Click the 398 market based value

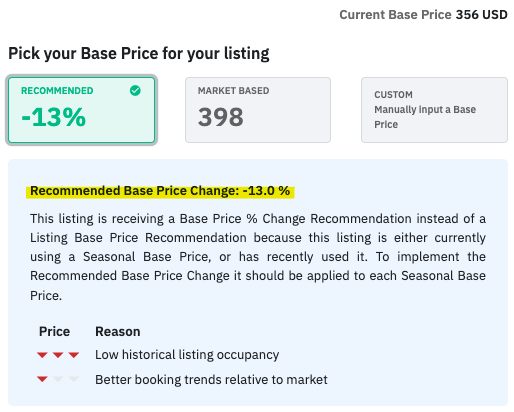221,117
